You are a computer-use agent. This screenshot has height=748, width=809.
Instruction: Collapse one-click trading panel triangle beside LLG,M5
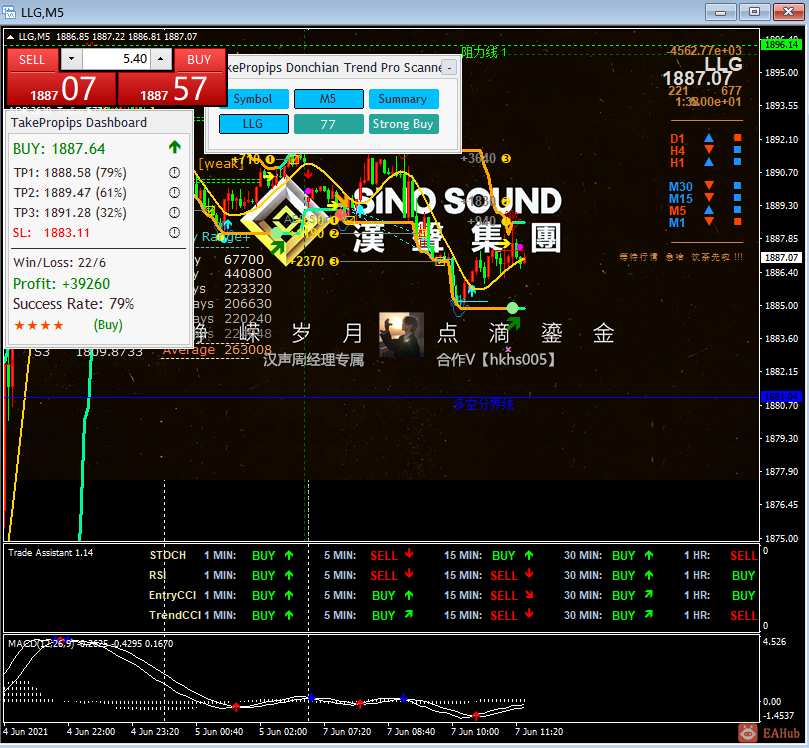[x=10, y=37]
